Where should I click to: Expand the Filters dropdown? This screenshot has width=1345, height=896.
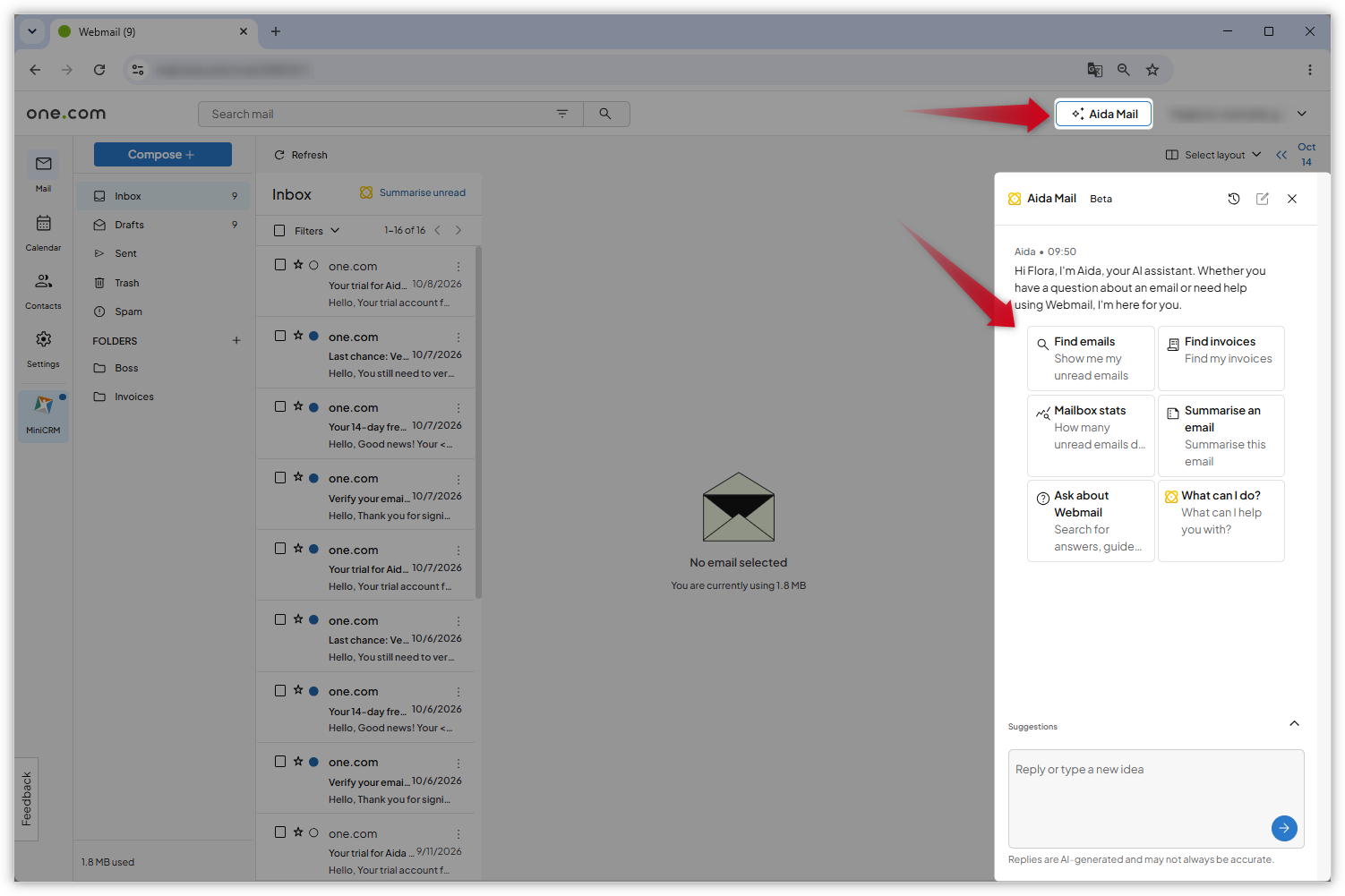pos(317,230)
